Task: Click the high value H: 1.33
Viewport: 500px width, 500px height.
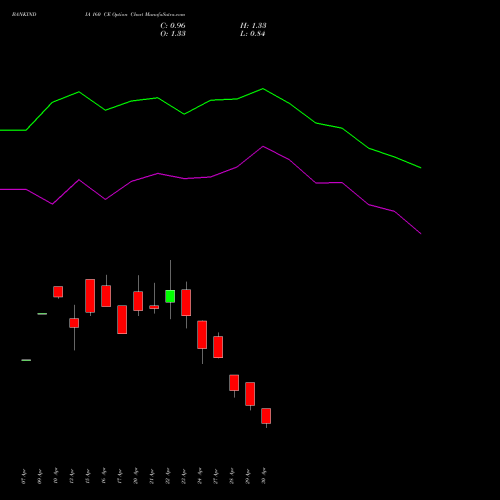Action: click(x=253, y=26)
